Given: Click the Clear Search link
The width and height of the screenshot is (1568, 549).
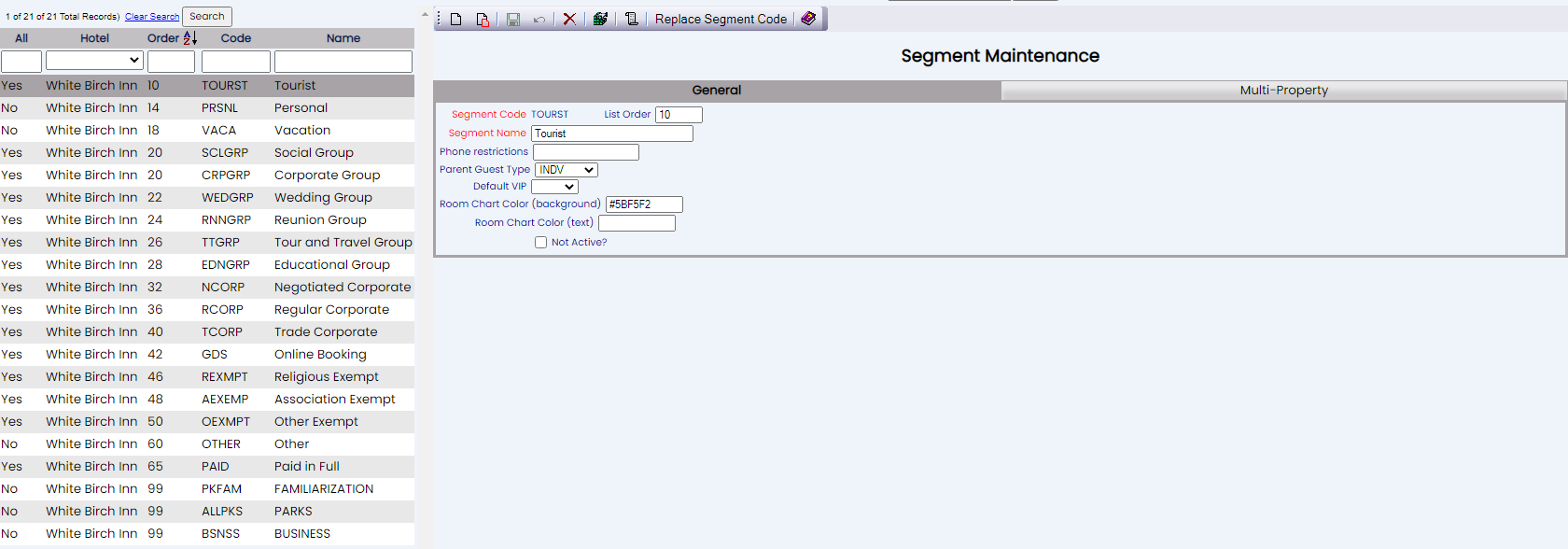Looking at the screenshot, I should 152,17.
